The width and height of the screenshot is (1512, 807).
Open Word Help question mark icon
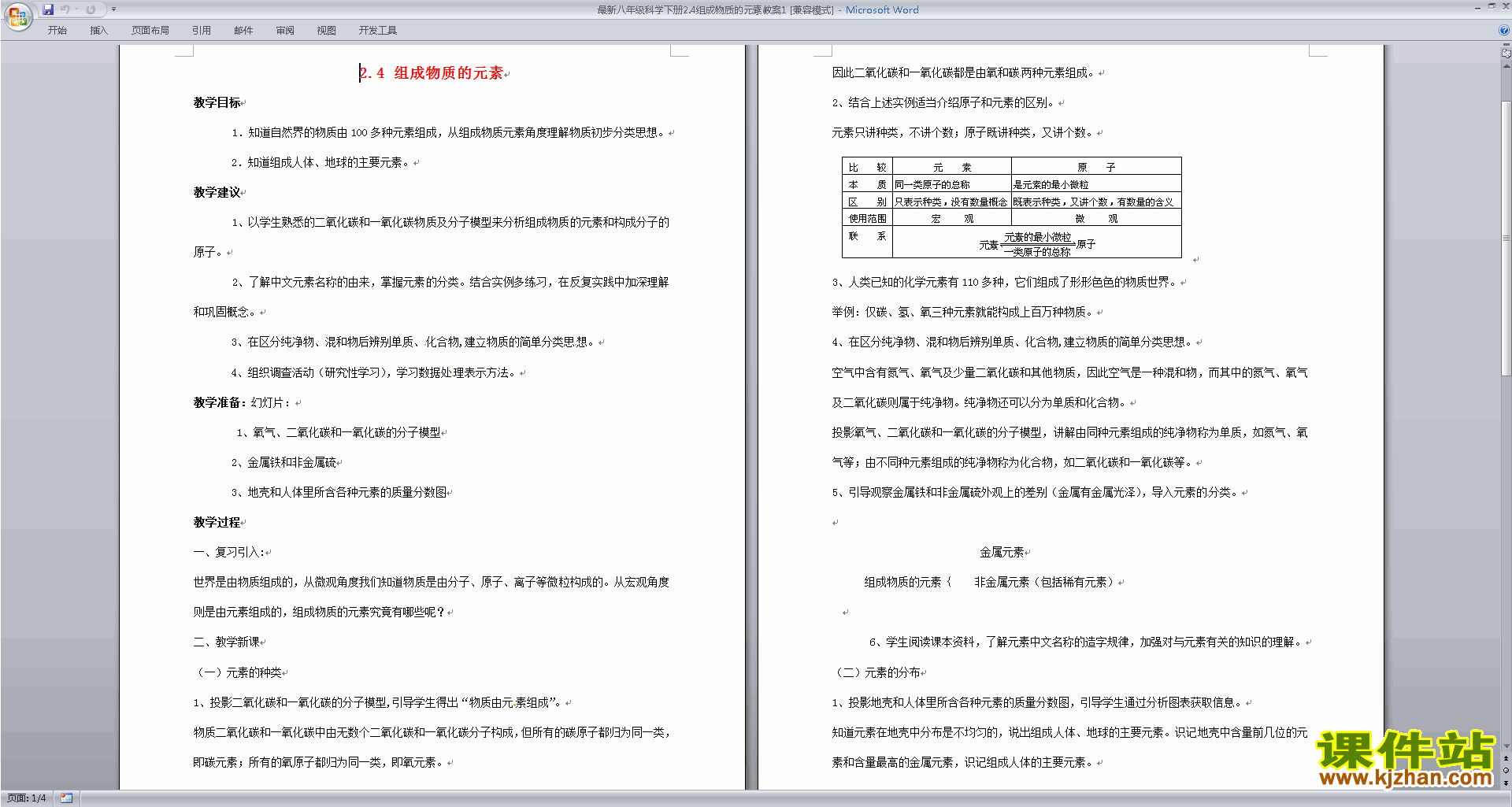pyautogui.click(x=1504, y=31)
